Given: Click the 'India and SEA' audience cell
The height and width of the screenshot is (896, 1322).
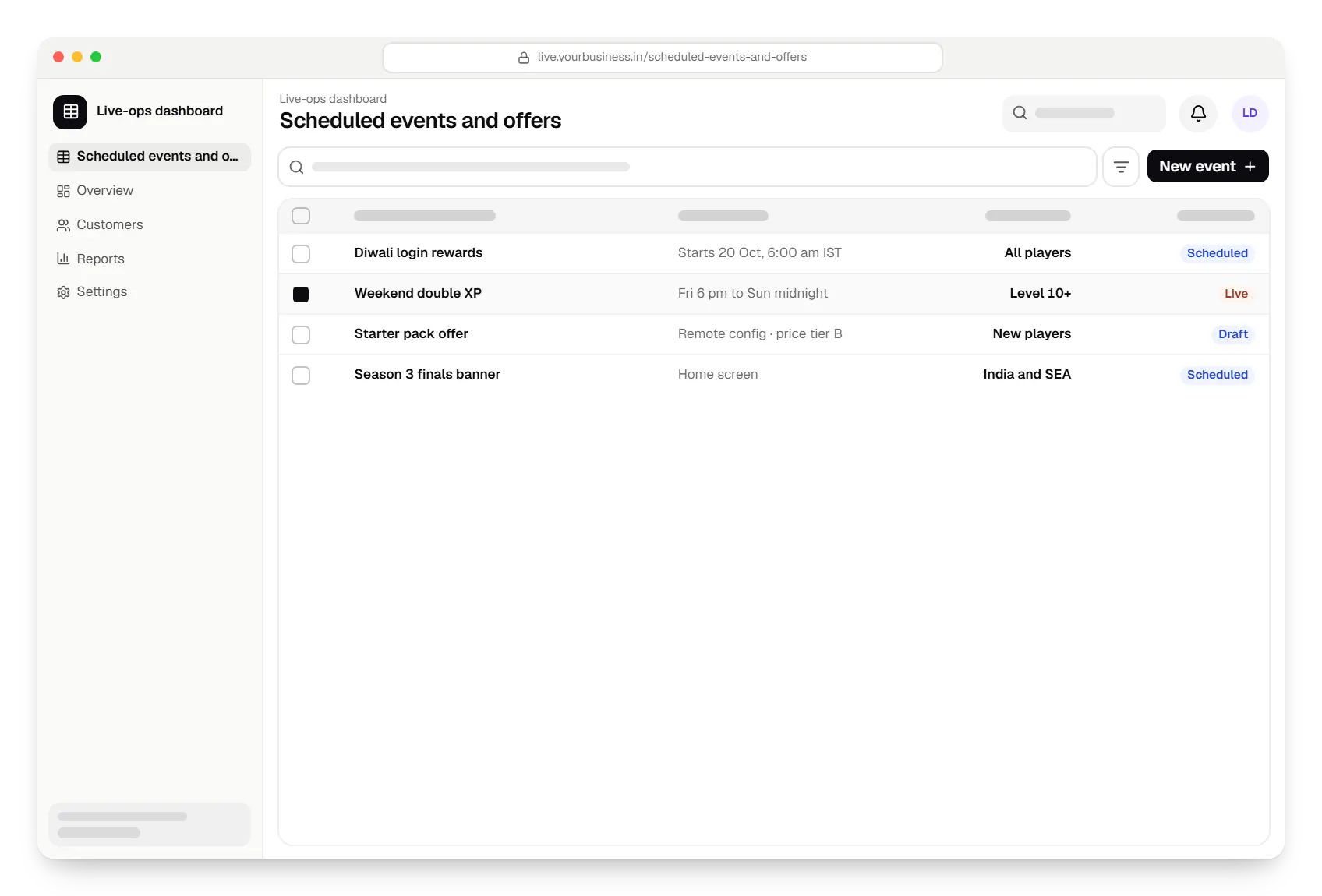Looking at the screenshot, I should pyautogui.click(x=1027, y=375).
